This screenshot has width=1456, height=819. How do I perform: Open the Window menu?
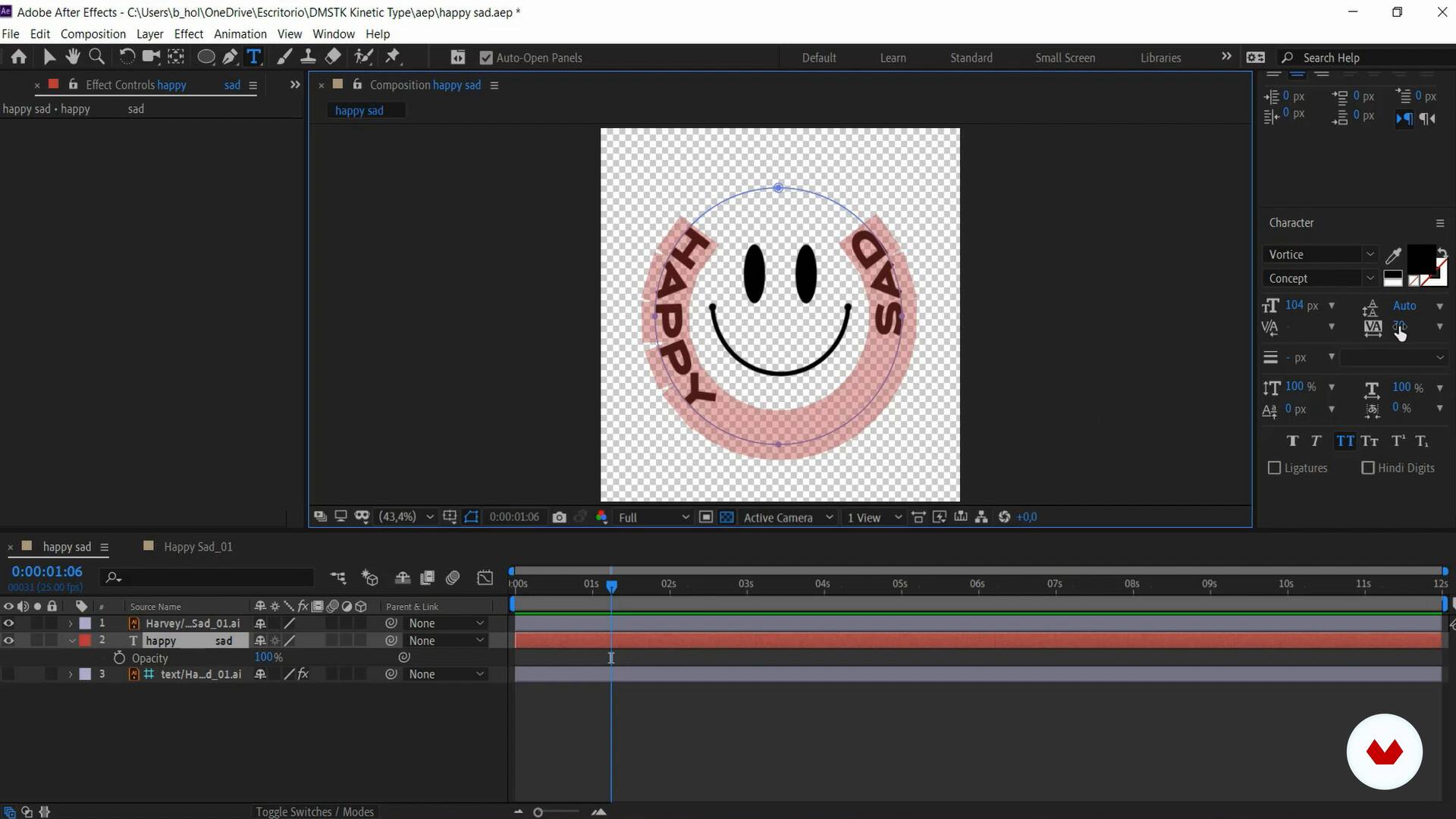click(334, 34)
